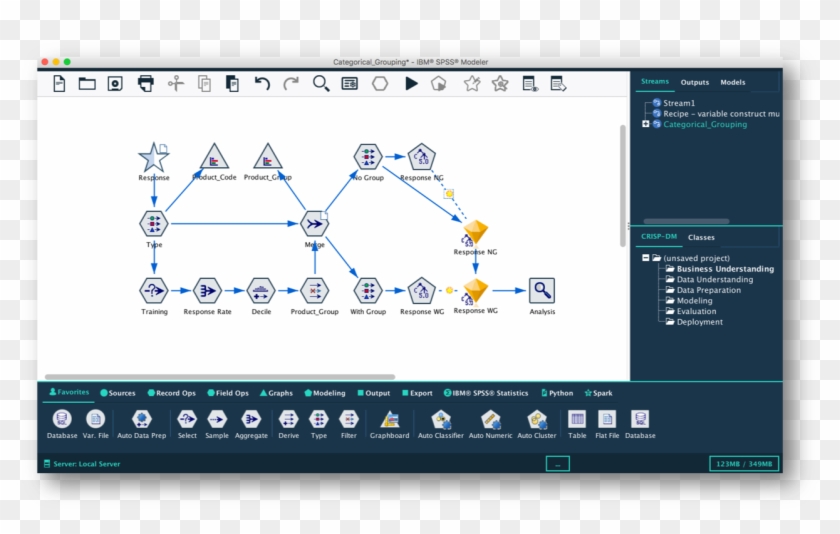This screenshot has width=840, height=534.
Task: Open the Graphs palette tab
Action: tap(276, 393)
